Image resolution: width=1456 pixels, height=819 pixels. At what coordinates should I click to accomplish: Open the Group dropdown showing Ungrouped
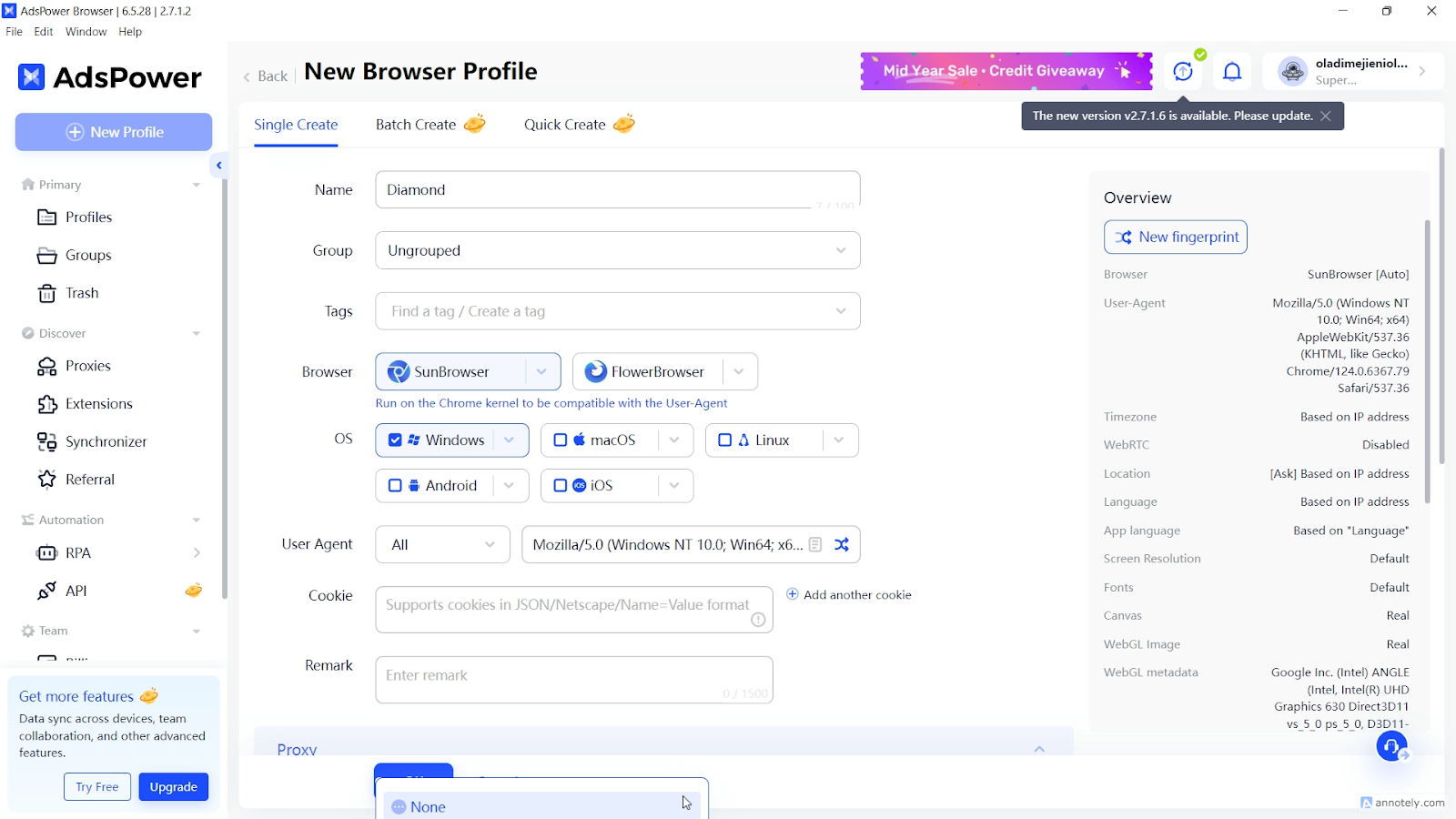(618, 250)
